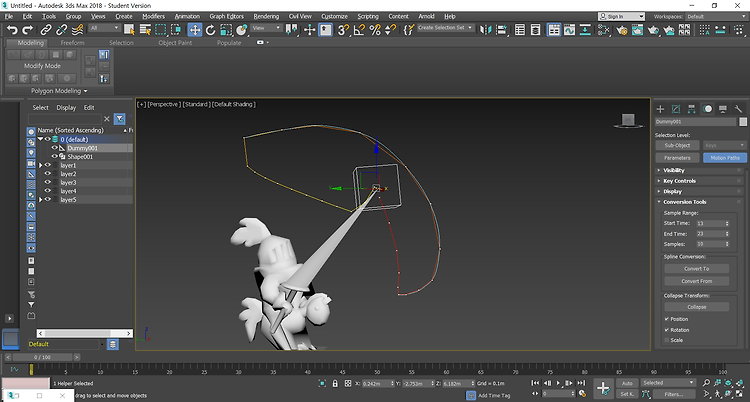The image size is (750, 402).
Task: Click the Convert To button
Action: (x=696, y=268)
